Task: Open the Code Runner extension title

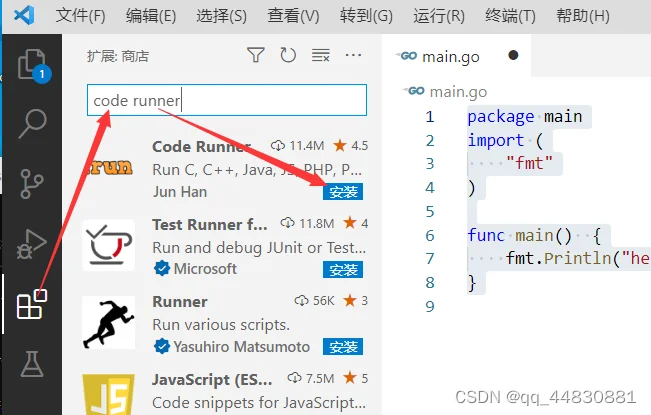Action: tap(202, 146)
